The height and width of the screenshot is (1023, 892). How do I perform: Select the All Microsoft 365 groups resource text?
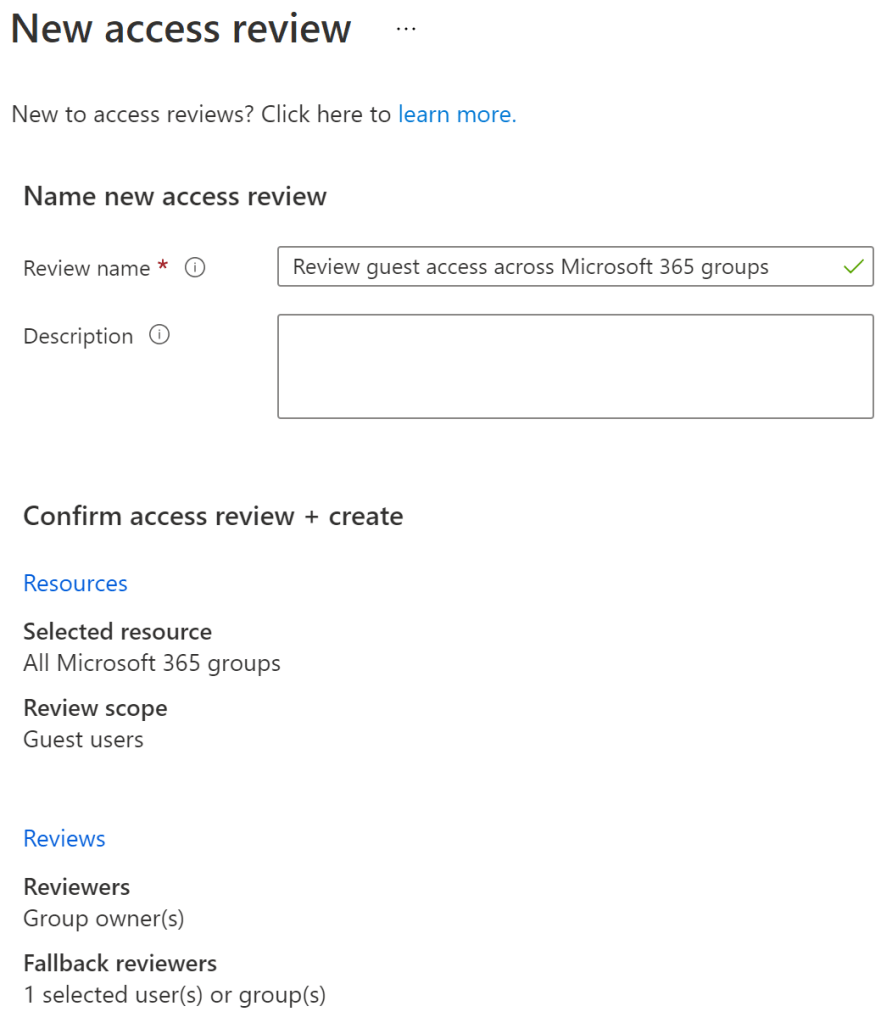tap(151, 663)
